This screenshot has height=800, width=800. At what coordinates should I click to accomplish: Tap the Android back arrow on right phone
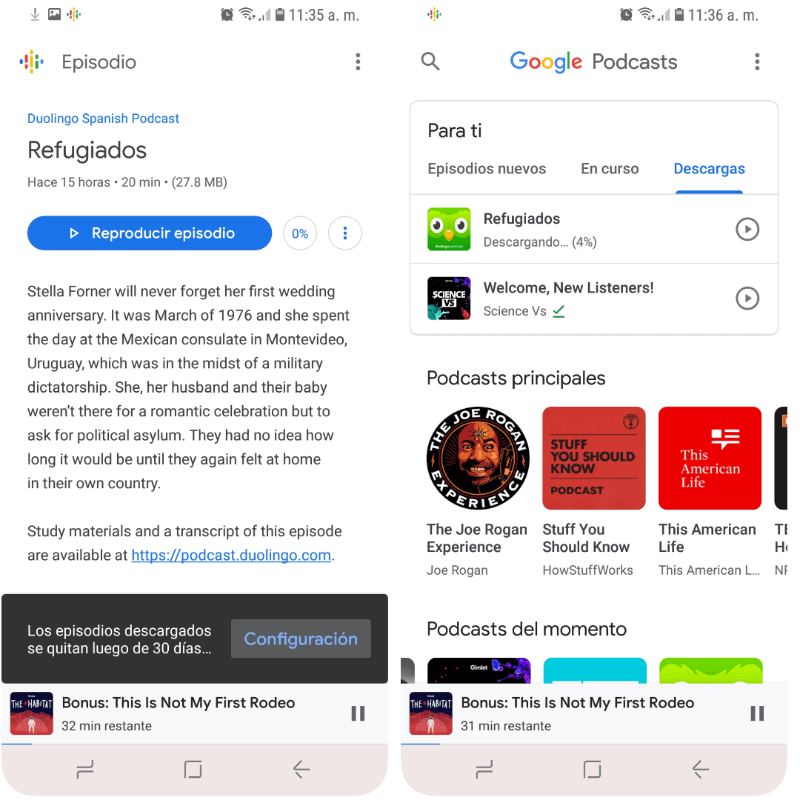pos(700,769)
